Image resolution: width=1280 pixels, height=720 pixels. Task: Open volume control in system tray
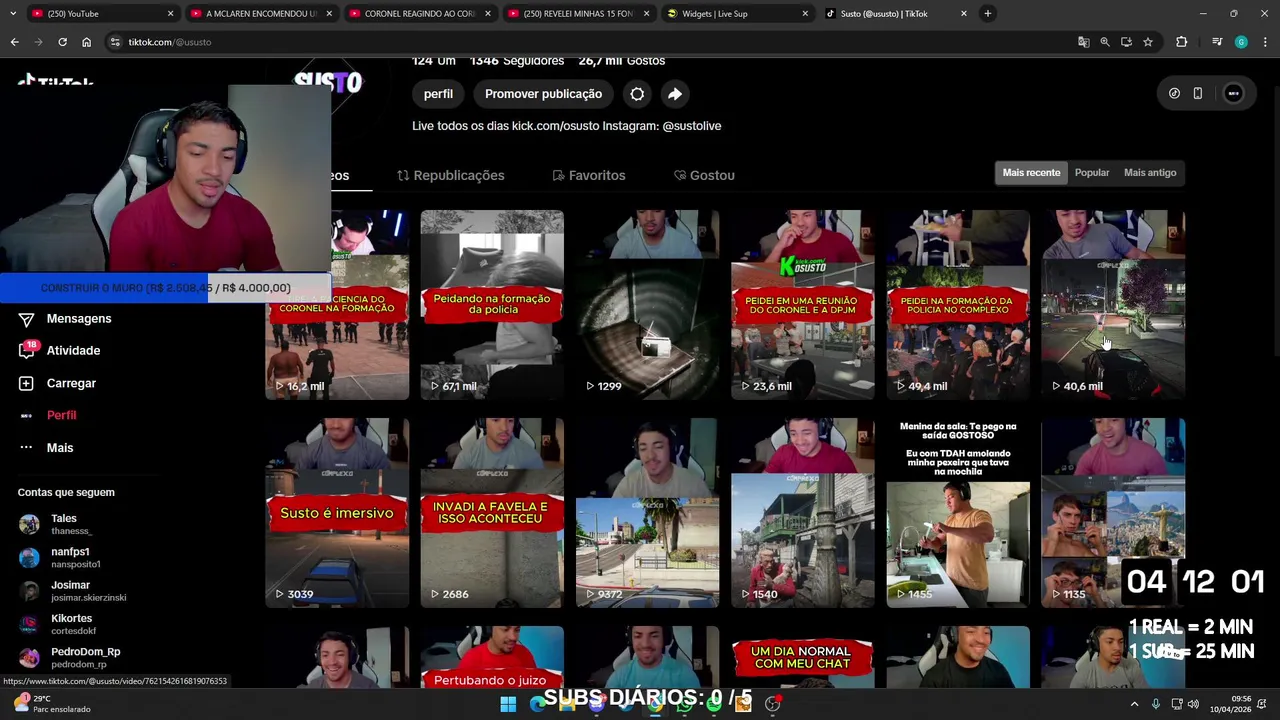point(1195,704)
